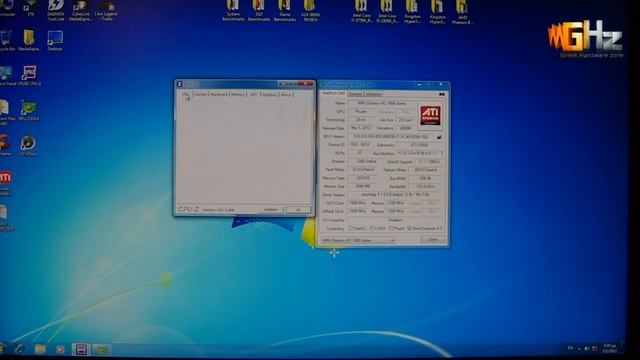
Task: Open the DAEMON Tools Lite desktop icon
Action: [x=56, y=10]
